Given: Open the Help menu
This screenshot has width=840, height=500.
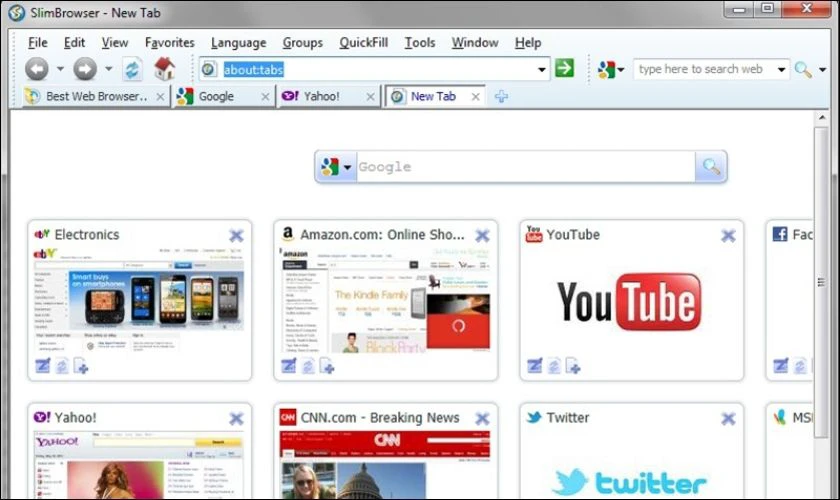Looking at the screenshot, I should tap(528, 43).
